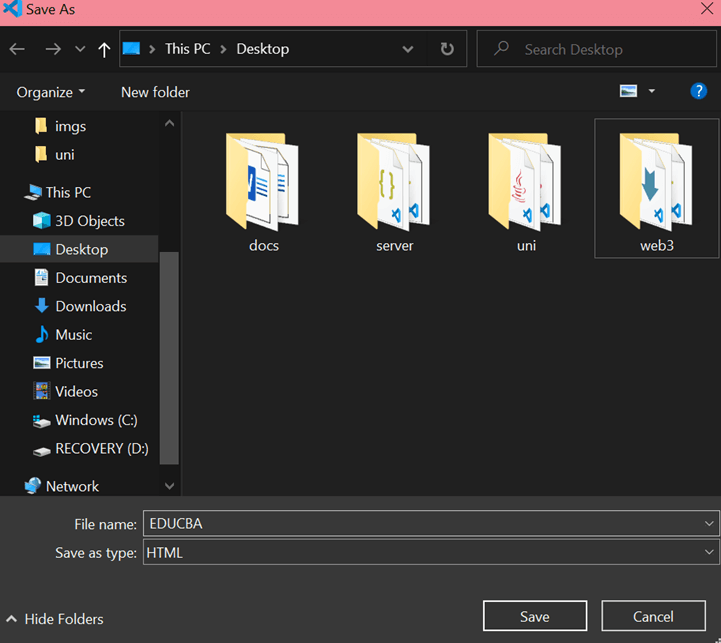Open Downloads in the sidebar

click(80, 306)
